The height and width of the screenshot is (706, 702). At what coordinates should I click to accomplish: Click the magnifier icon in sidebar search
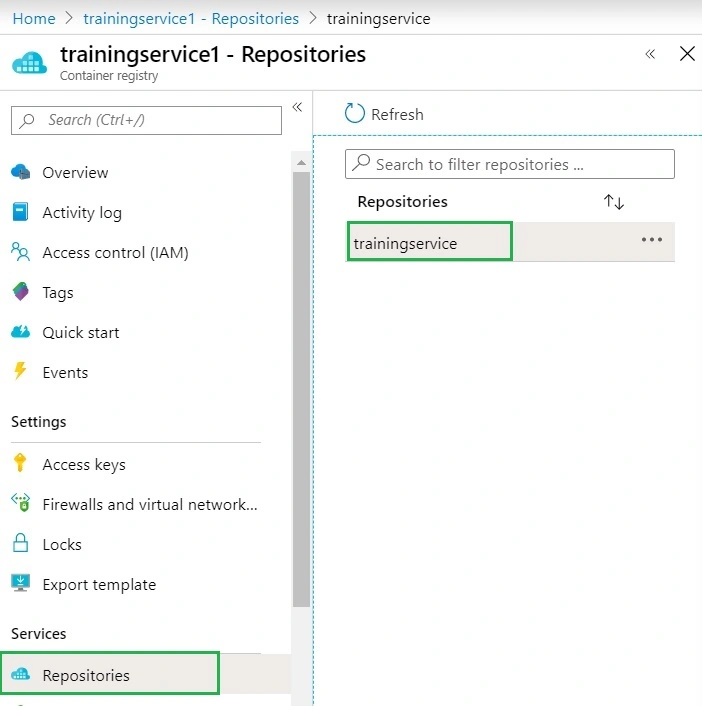[x=27, y=120]
